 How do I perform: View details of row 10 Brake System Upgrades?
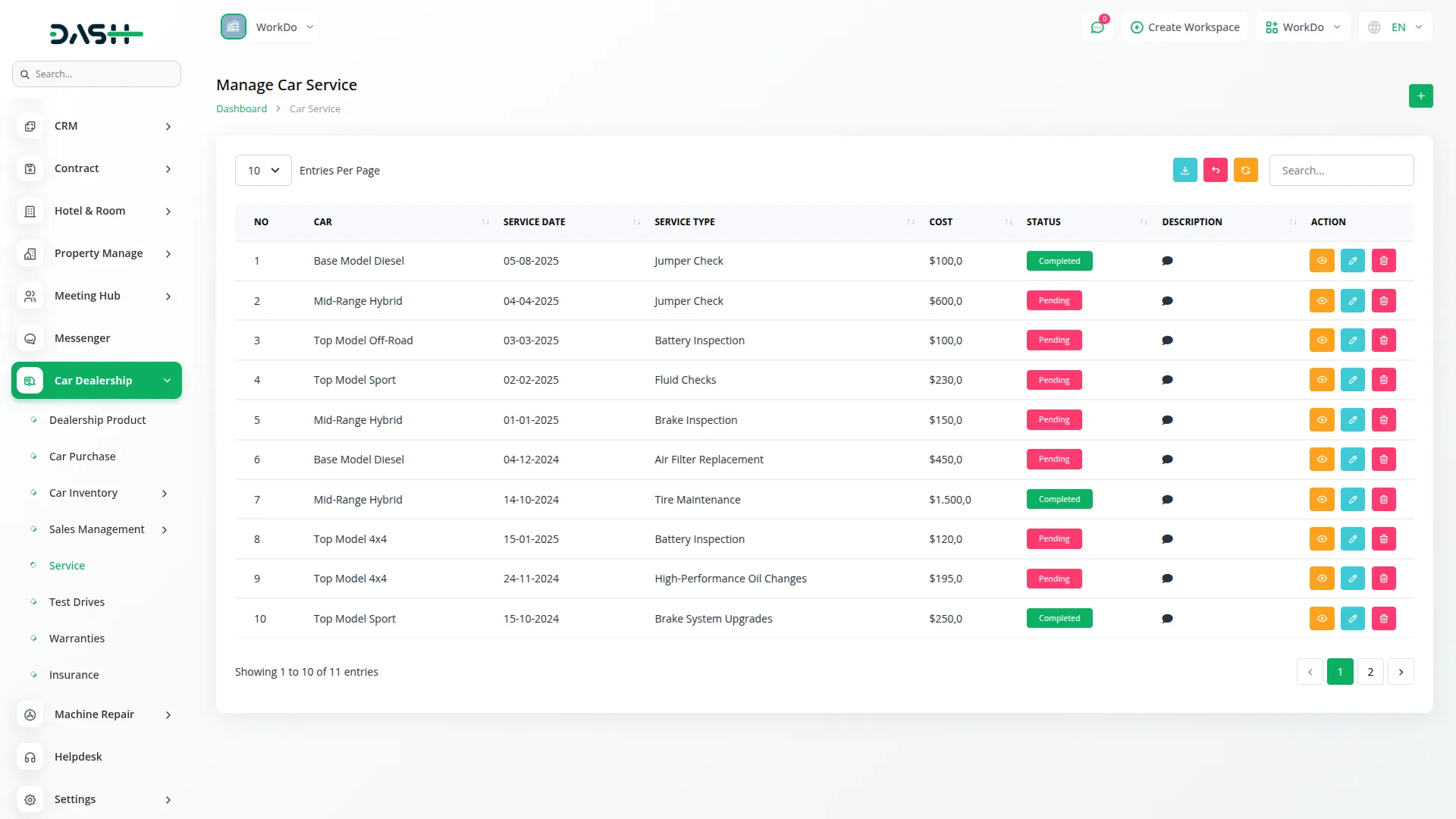point(1321,619)
